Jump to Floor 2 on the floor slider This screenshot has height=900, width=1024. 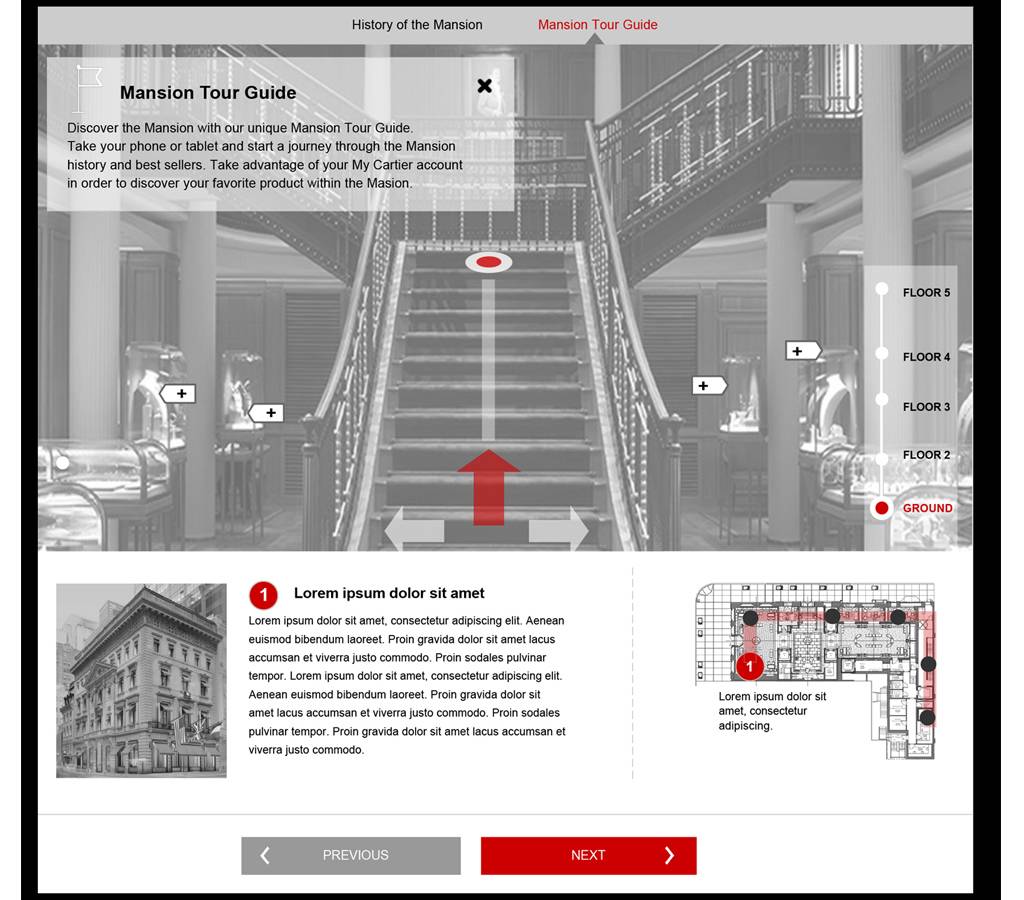pos(882,457)
